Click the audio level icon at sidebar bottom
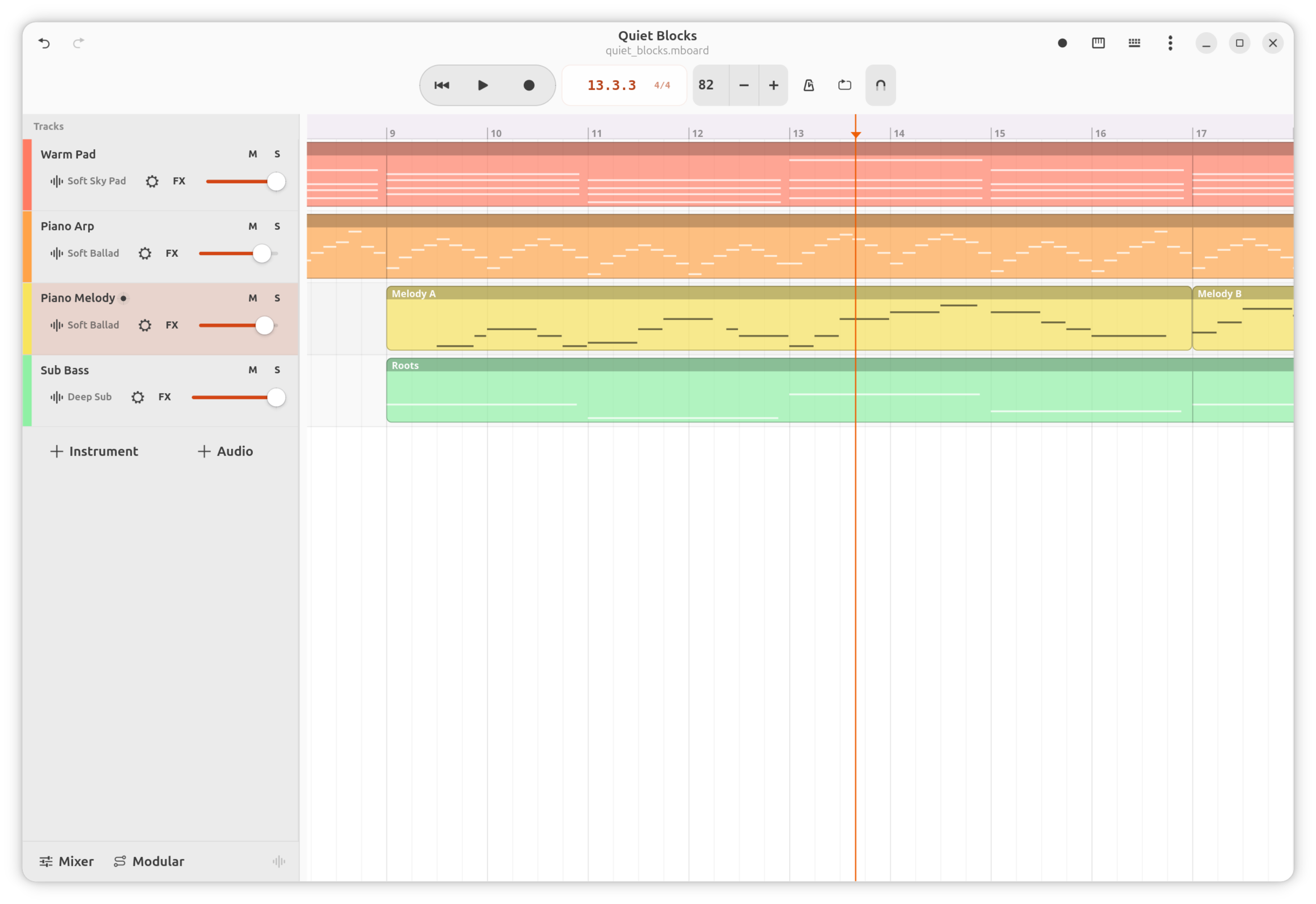Image resolution: width=1316 pixels, height=904 pixels. (278, 862)
